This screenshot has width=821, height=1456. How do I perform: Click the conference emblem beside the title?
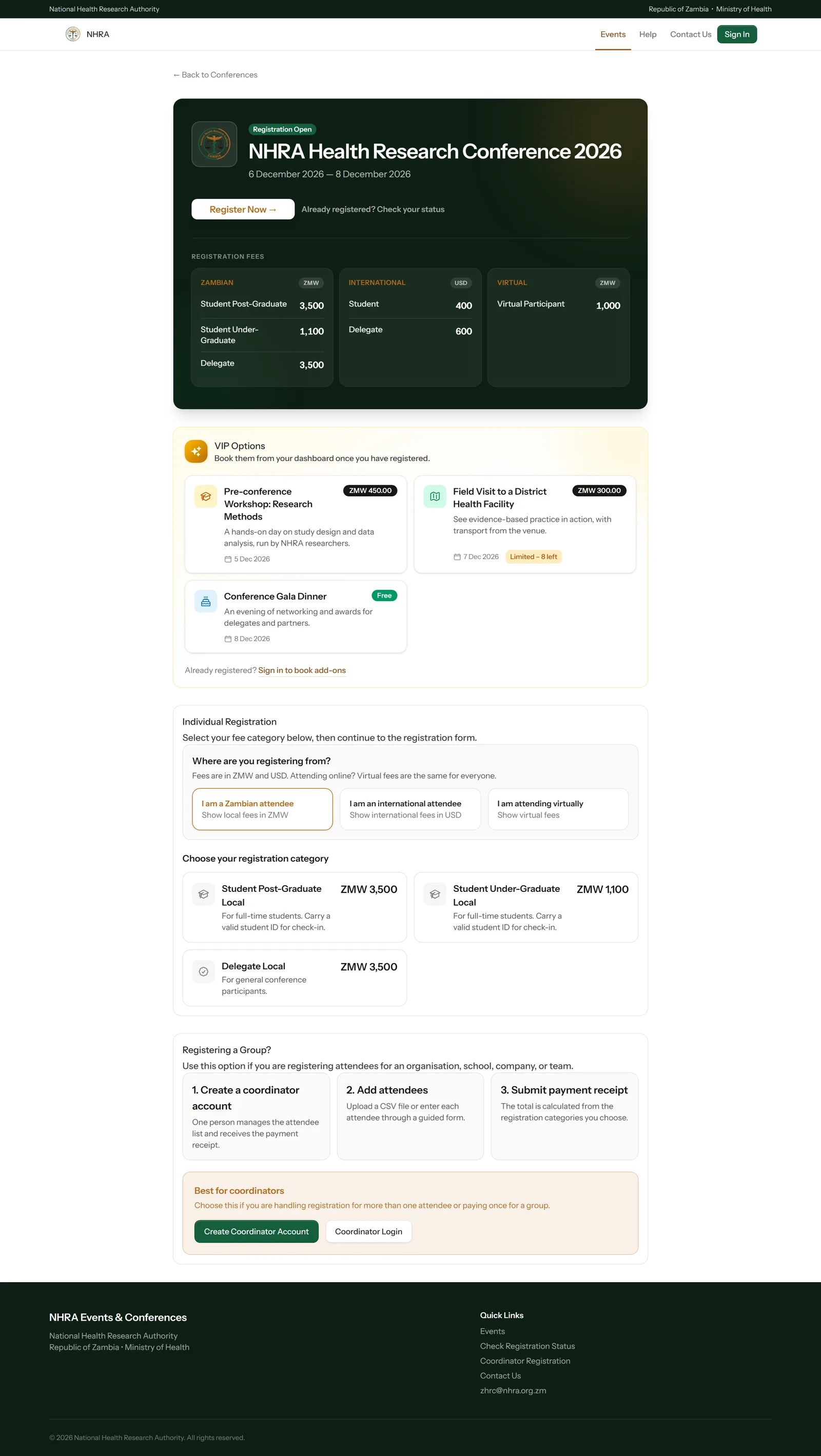(214, 144)
